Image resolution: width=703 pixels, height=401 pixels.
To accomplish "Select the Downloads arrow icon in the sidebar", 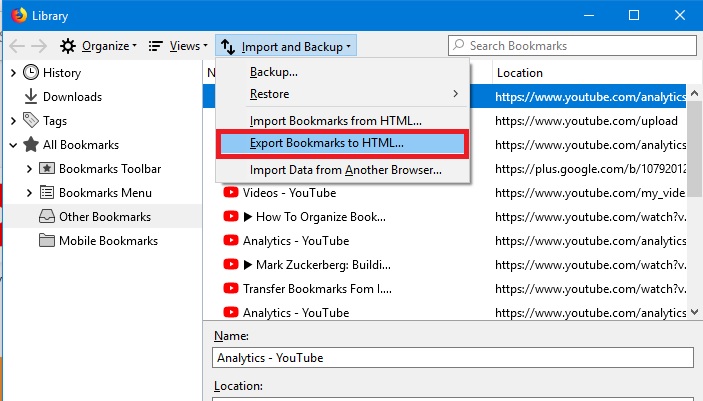I will [x=31, y=97].
